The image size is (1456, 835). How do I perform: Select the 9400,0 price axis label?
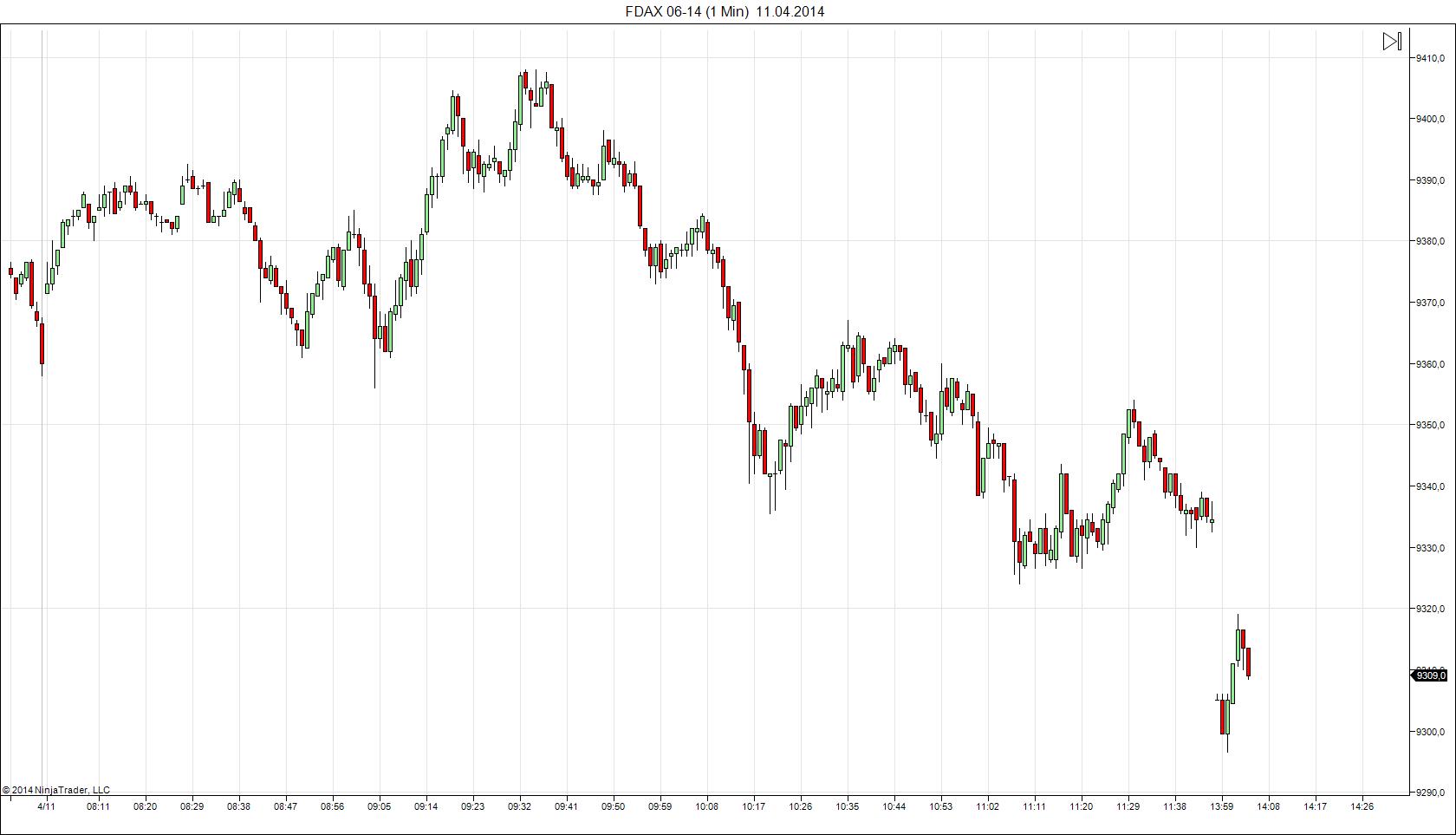[x=1430, y=119]
